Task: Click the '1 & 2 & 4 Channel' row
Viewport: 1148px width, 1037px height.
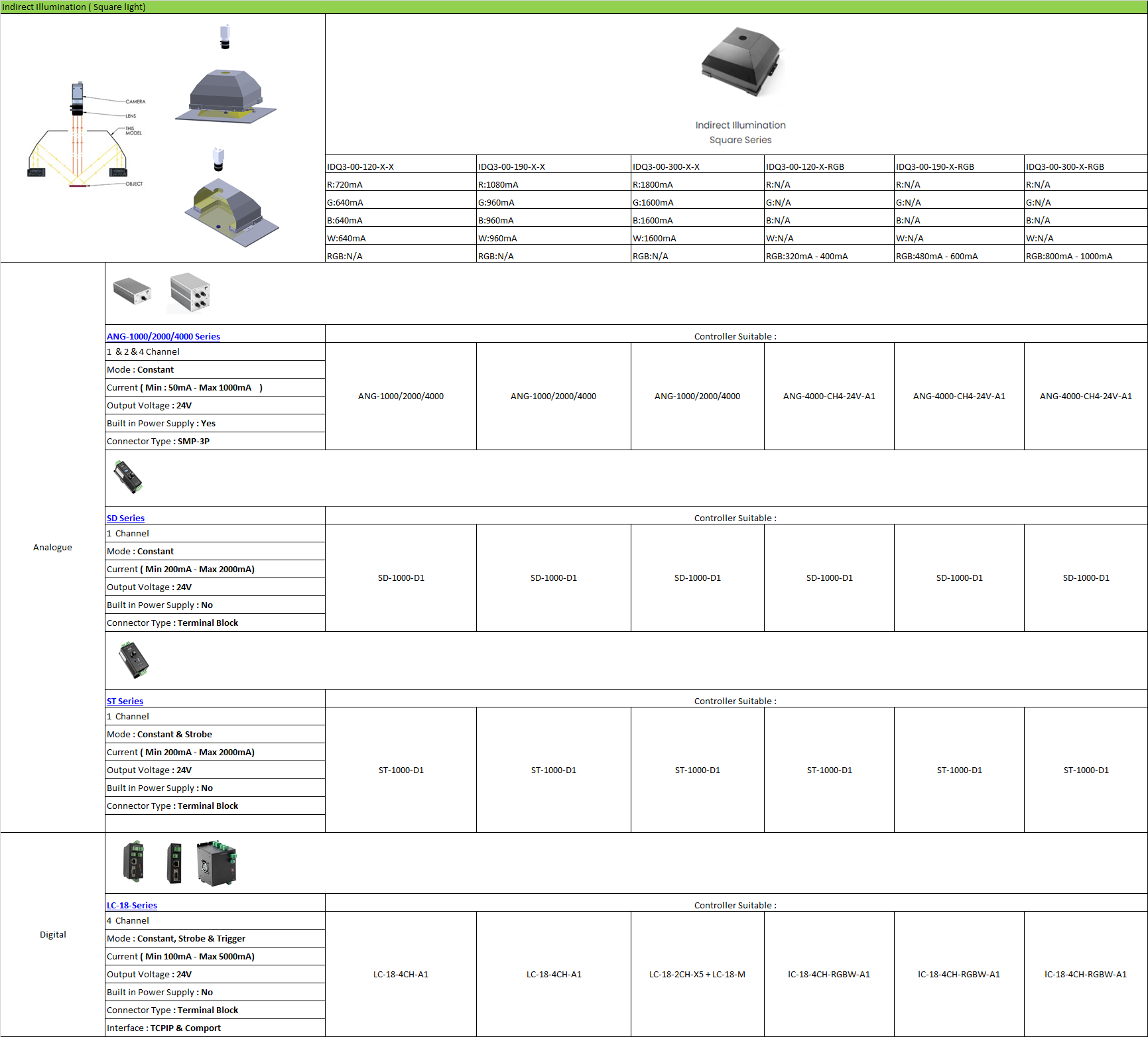Action: pos(216,351)
